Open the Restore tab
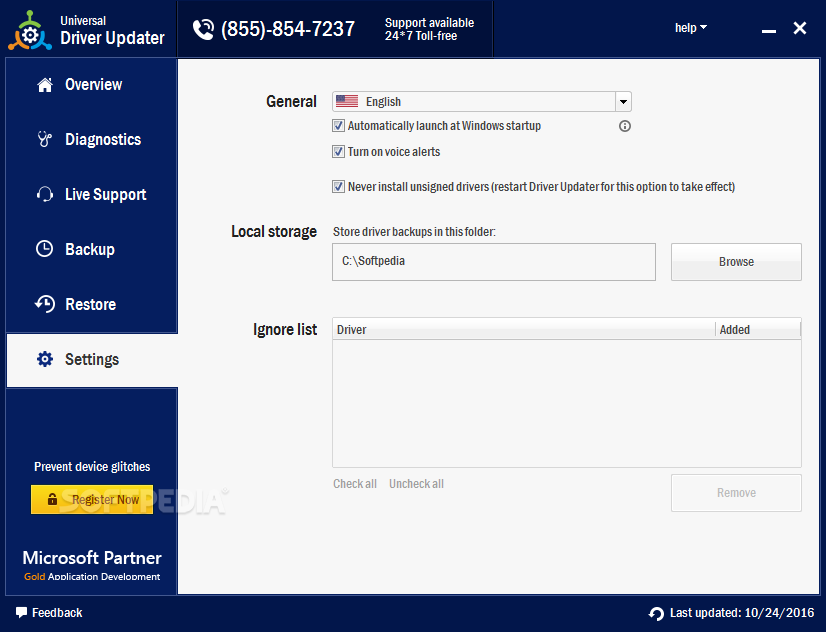Viewport: 826px width, 632px height. (x=92, y=304)
